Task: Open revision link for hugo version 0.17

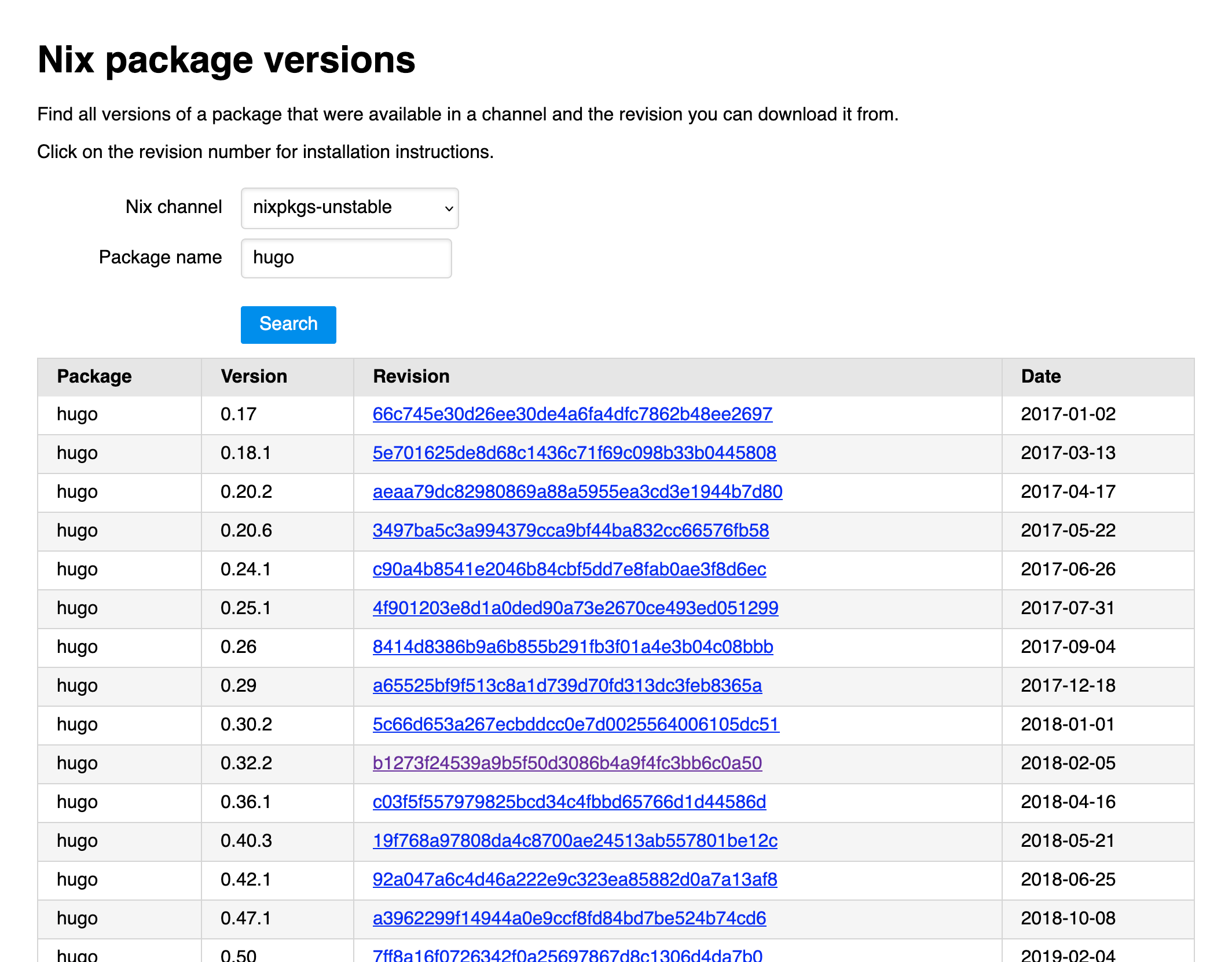Action: coord(572,414)
